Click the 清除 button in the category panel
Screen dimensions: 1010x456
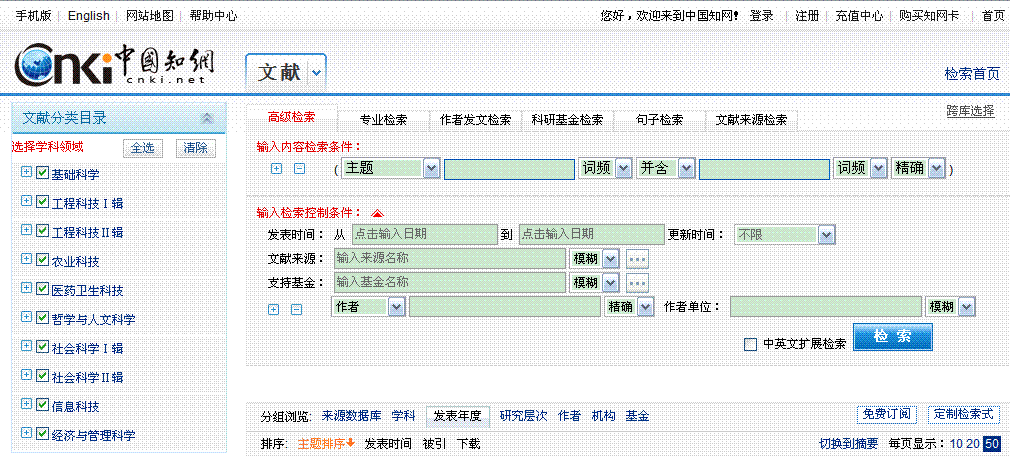pyautogui.click(x=195, y=148)
